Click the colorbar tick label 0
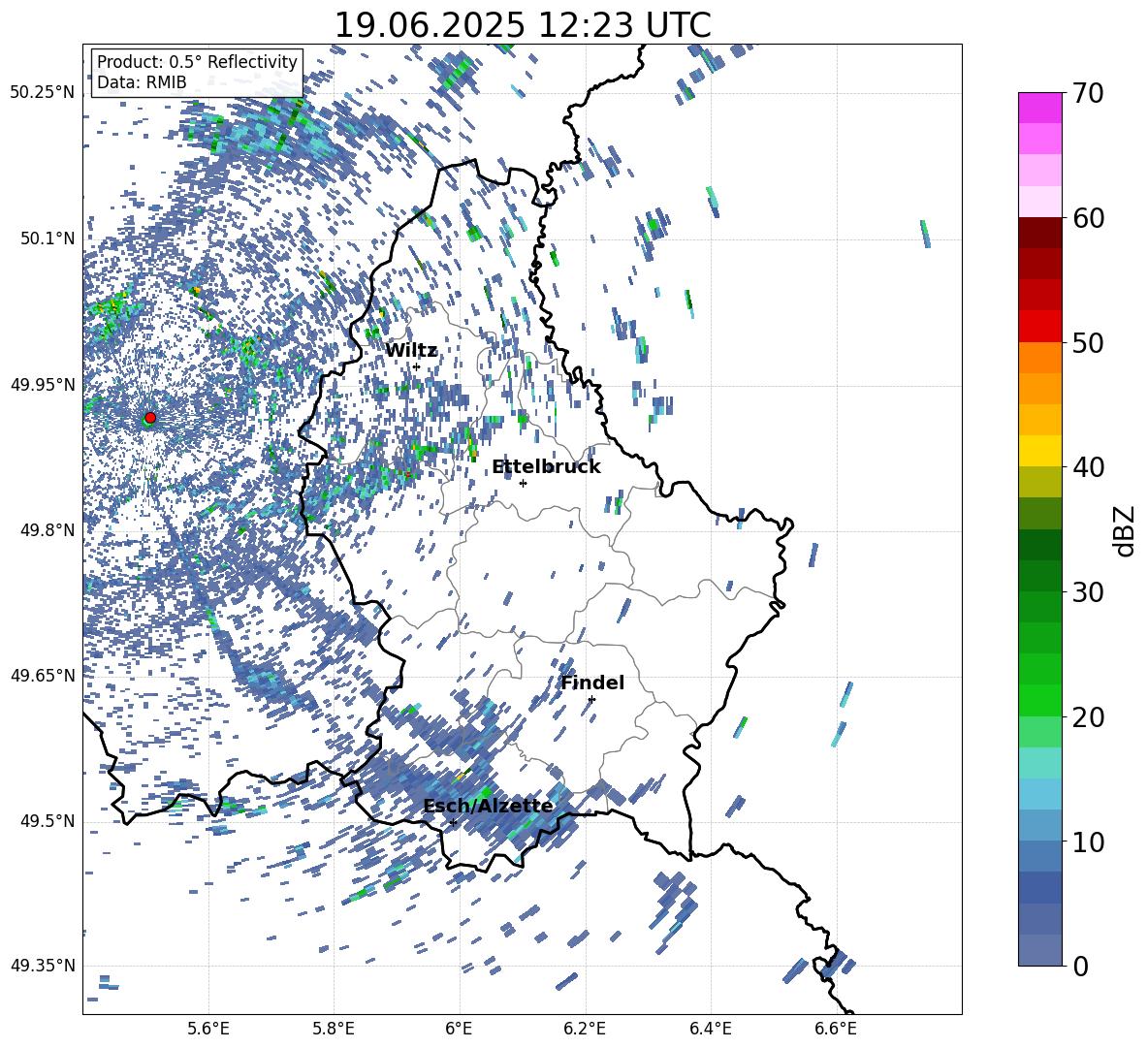The width and height of the screenshot is (1148, 1048). coord(1080,966)
